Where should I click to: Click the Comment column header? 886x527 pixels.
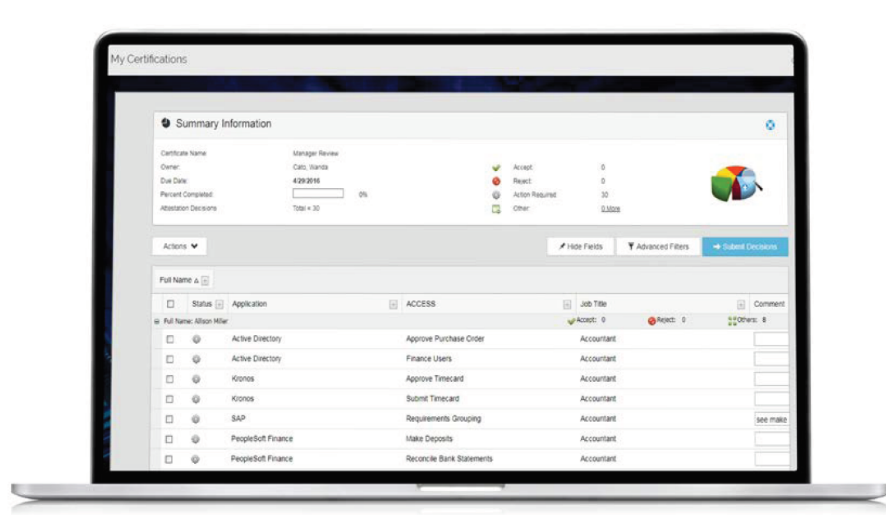[x=769, y=304]
